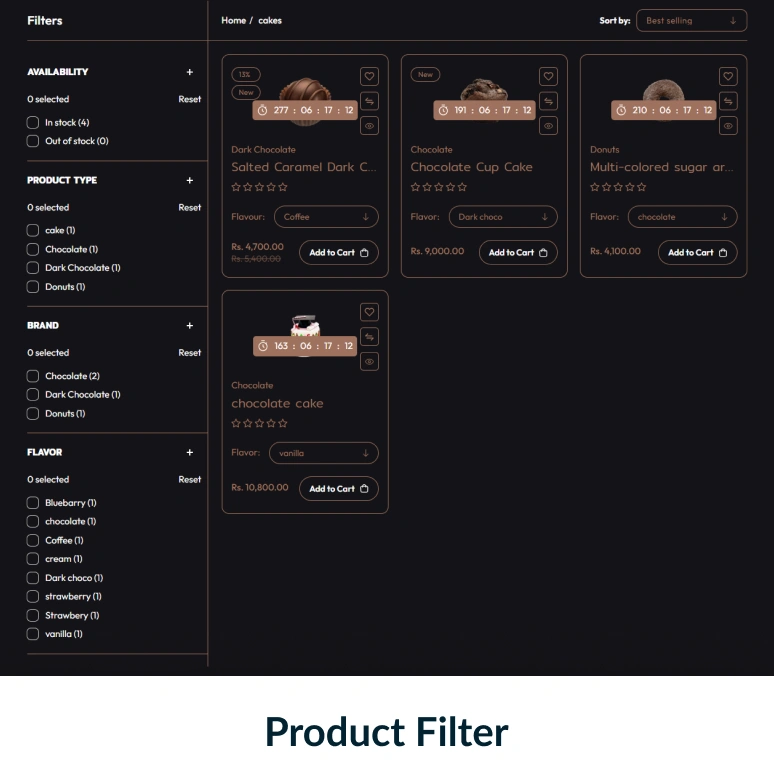Image resolution: width=774 pixels, height=784 pixels.
Task: Open the Multi-colored sugar donut product thumbnail
Action: coord(662,92)
